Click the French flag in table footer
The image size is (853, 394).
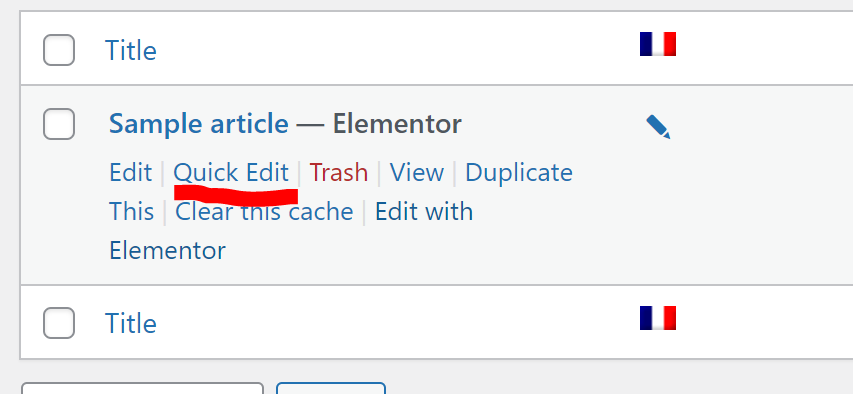(658, 318)
